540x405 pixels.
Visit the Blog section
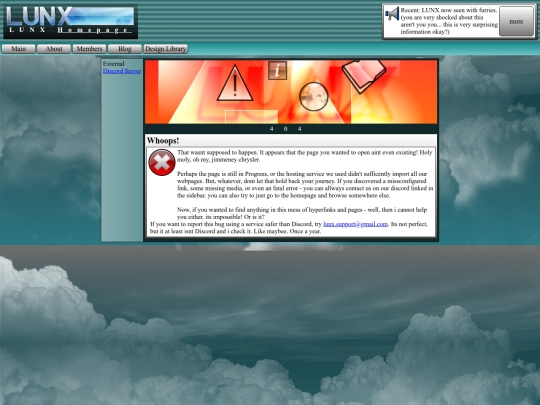(125, 49)
